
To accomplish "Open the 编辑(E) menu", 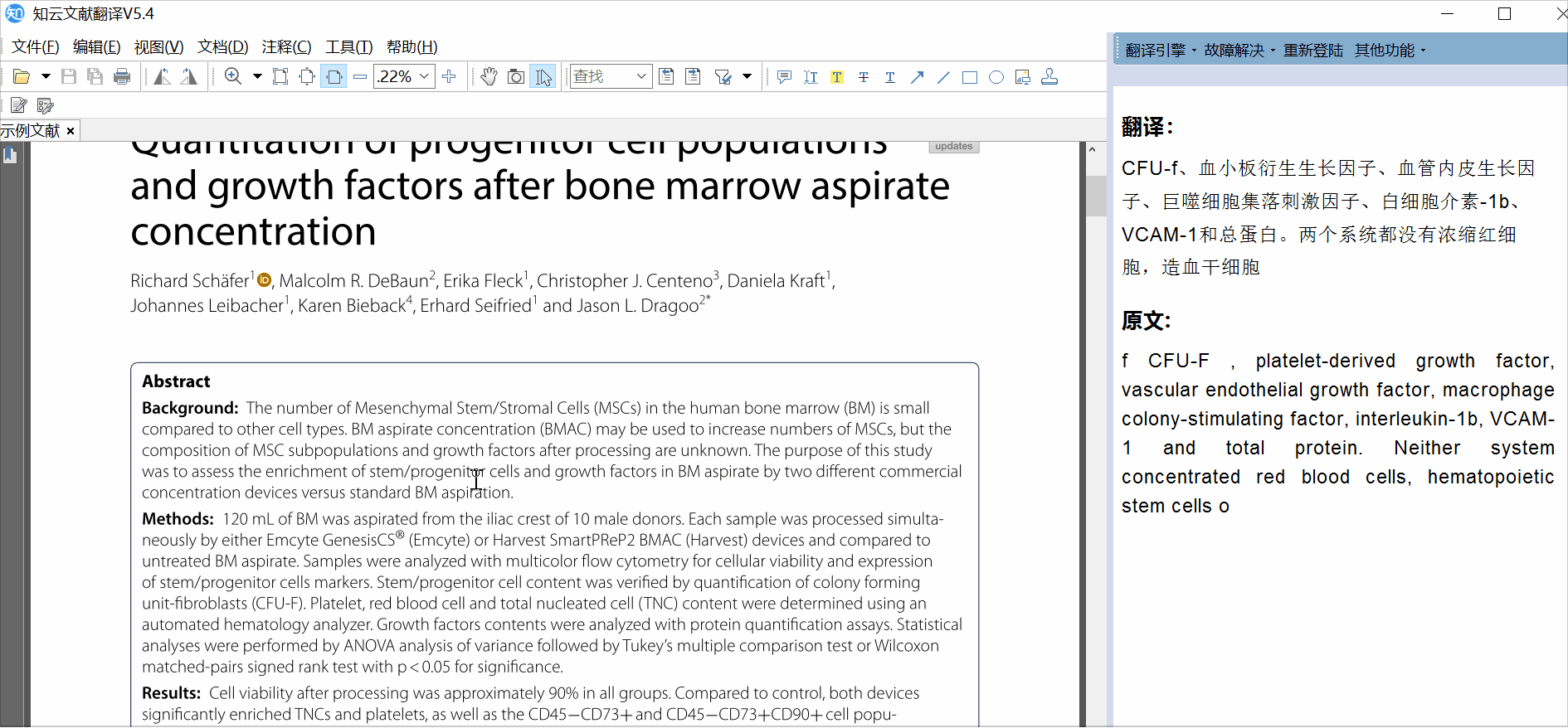I will coord(96,47).
